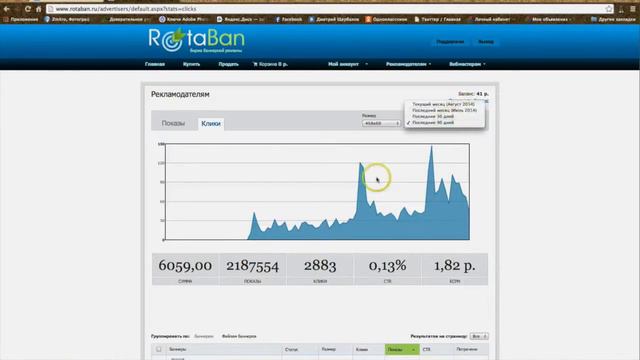Expand the Вебмастерам navigation menu

click(x=467, y=64)
